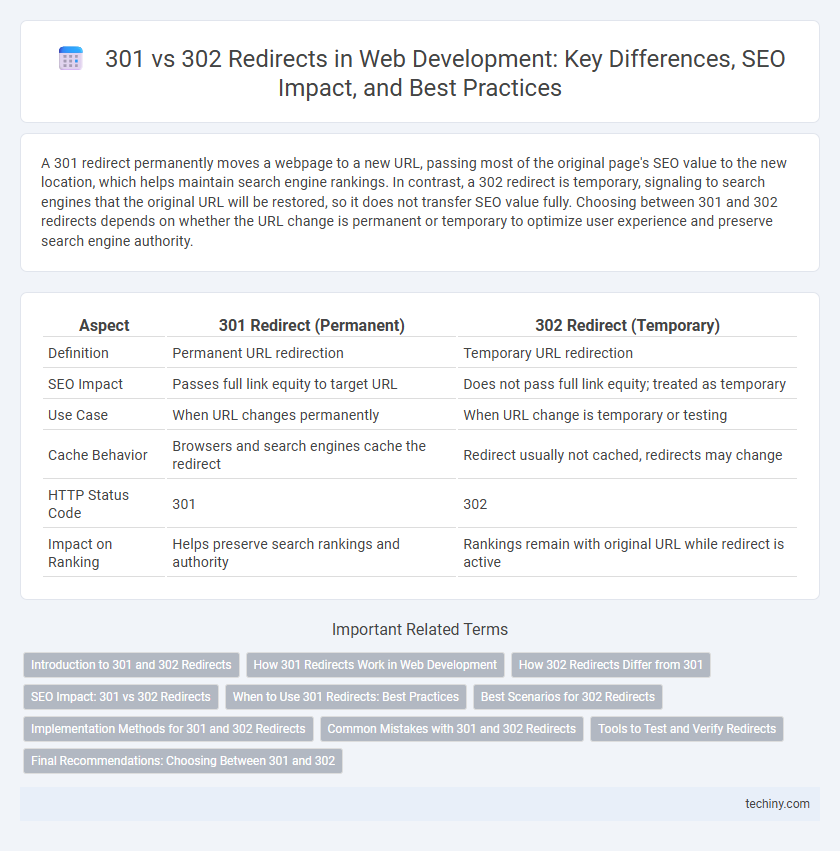Select the Use Case row label

(78, 415)
